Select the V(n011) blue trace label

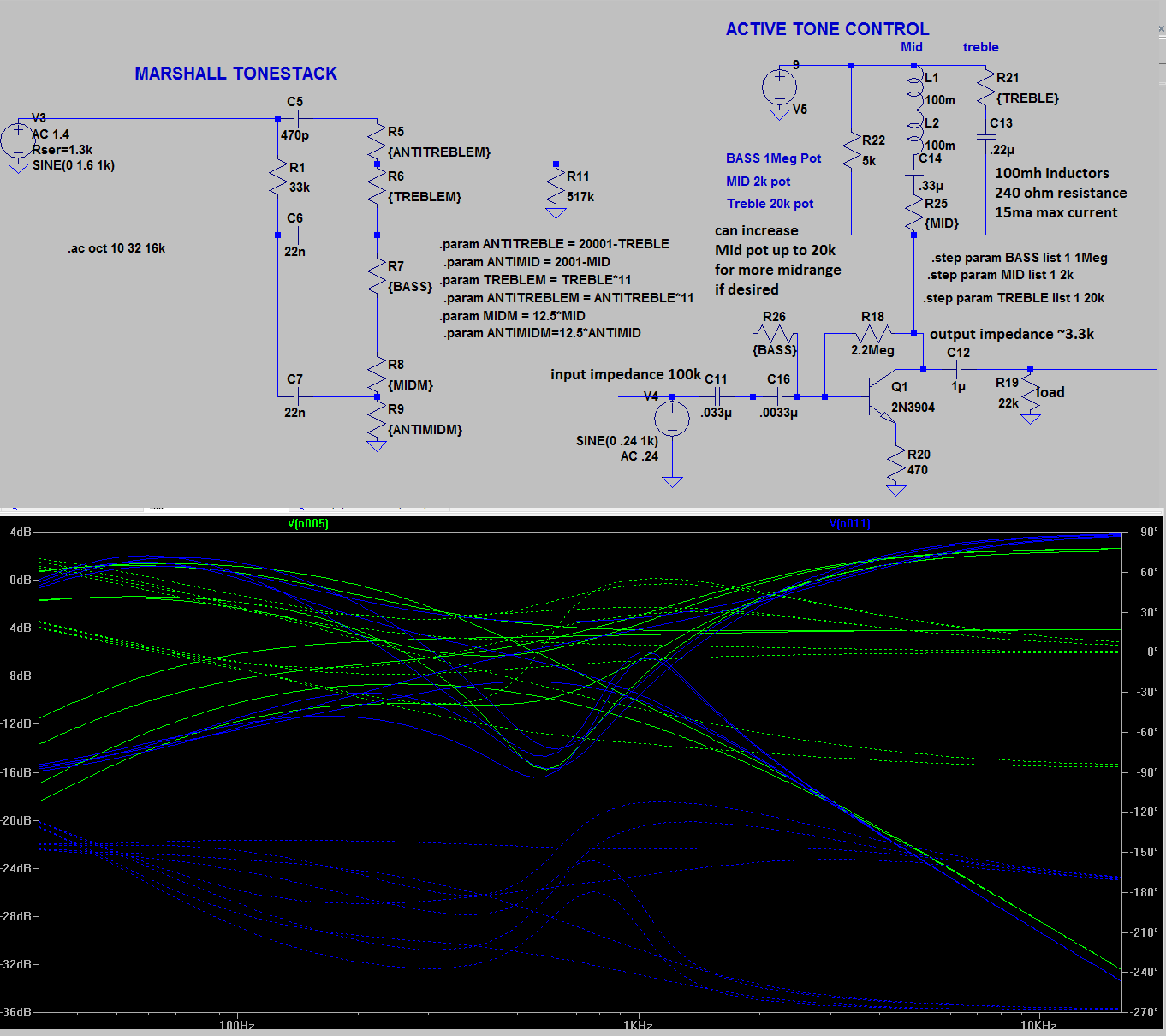click(x=850, y=524)
